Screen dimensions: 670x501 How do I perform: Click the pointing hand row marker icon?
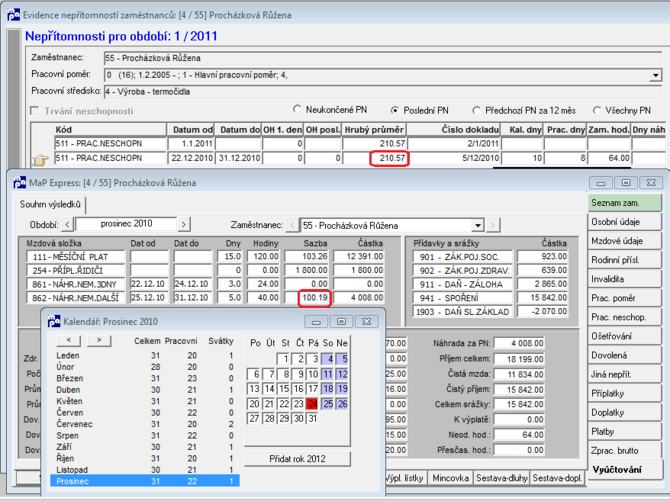[x=41, y=160]
